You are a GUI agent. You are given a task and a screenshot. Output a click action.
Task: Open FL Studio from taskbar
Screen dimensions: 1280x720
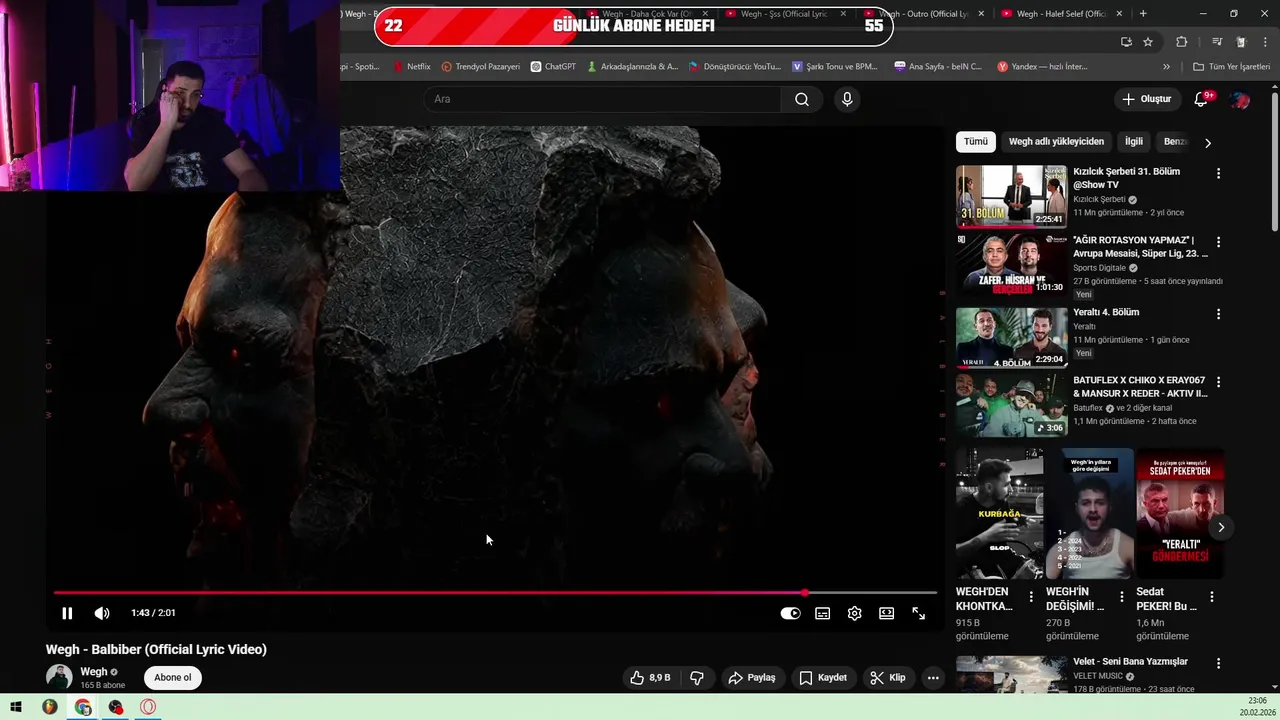tap(49, 707)
